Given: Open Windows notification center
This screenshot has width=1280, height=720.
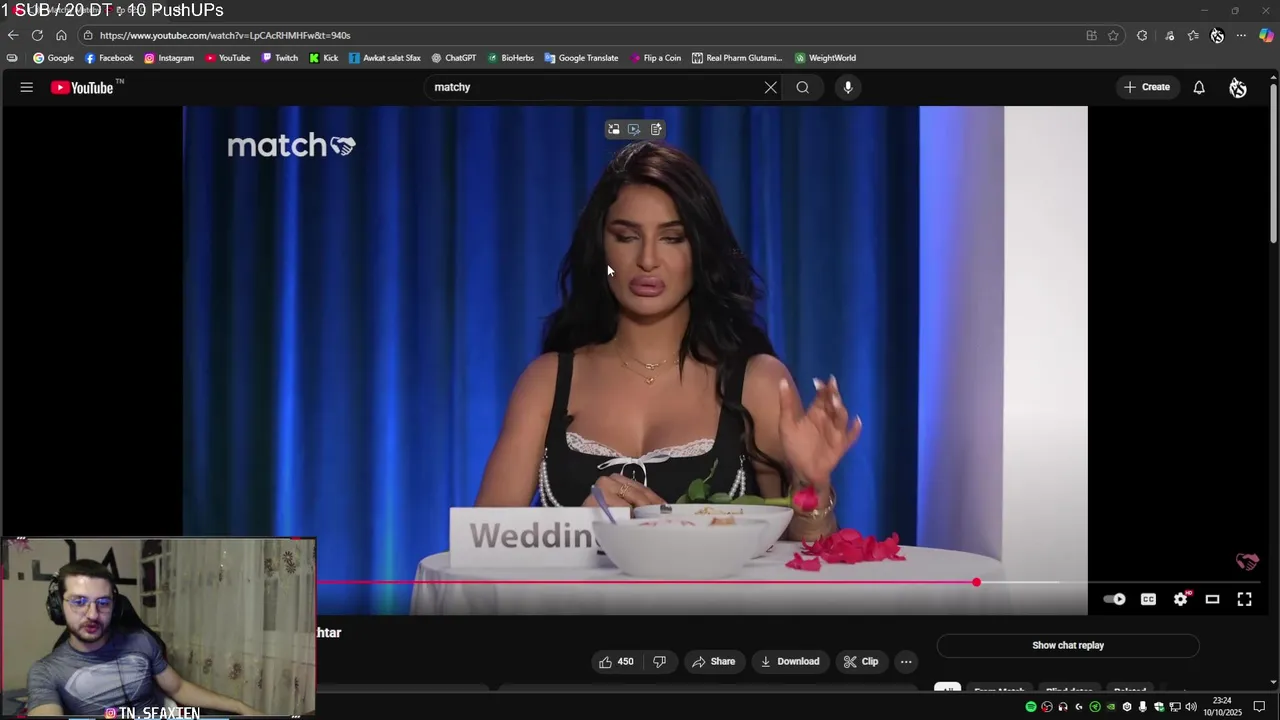Looking at the screenshot, I should tap(1260, 707).
